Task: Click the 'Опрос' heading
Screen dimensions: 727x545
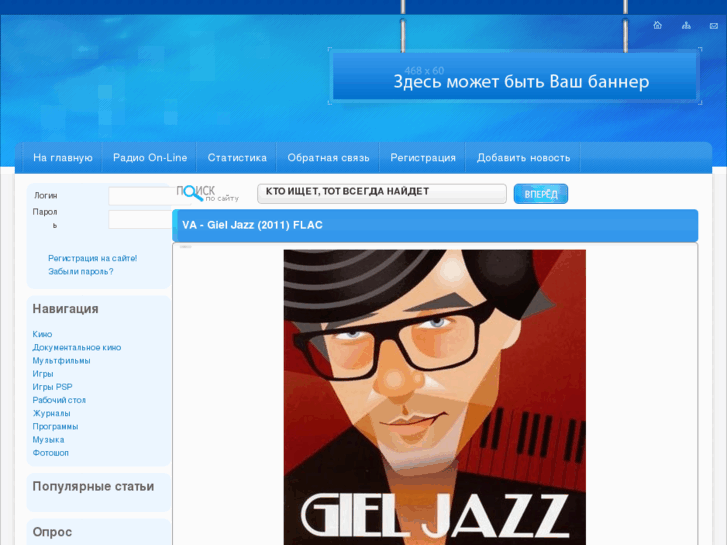Action: pos(52,532)
